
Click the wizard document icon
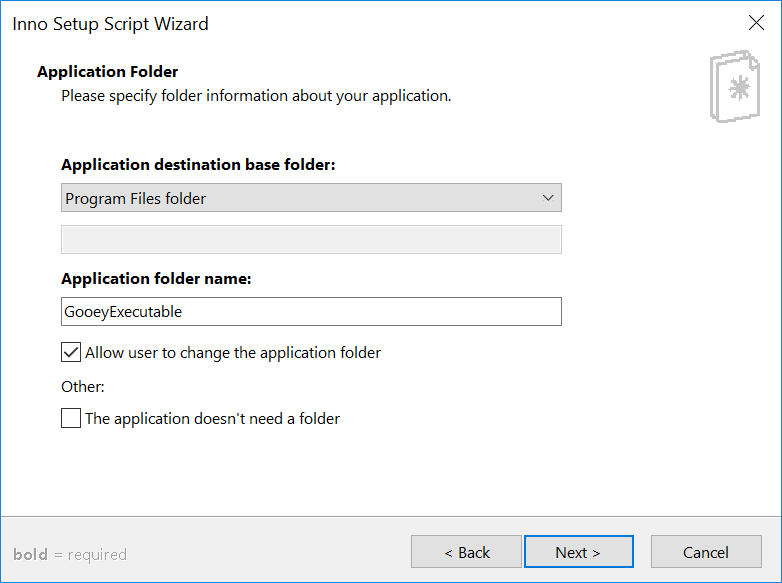(x=735, y=86)
